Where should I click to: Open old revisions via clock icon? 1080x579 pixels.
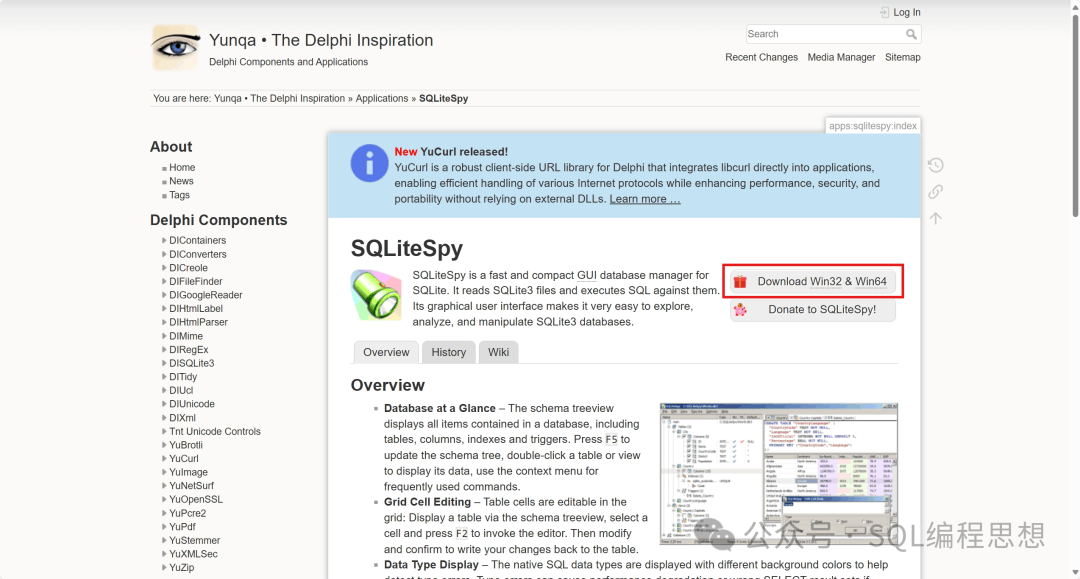[935, 165]
